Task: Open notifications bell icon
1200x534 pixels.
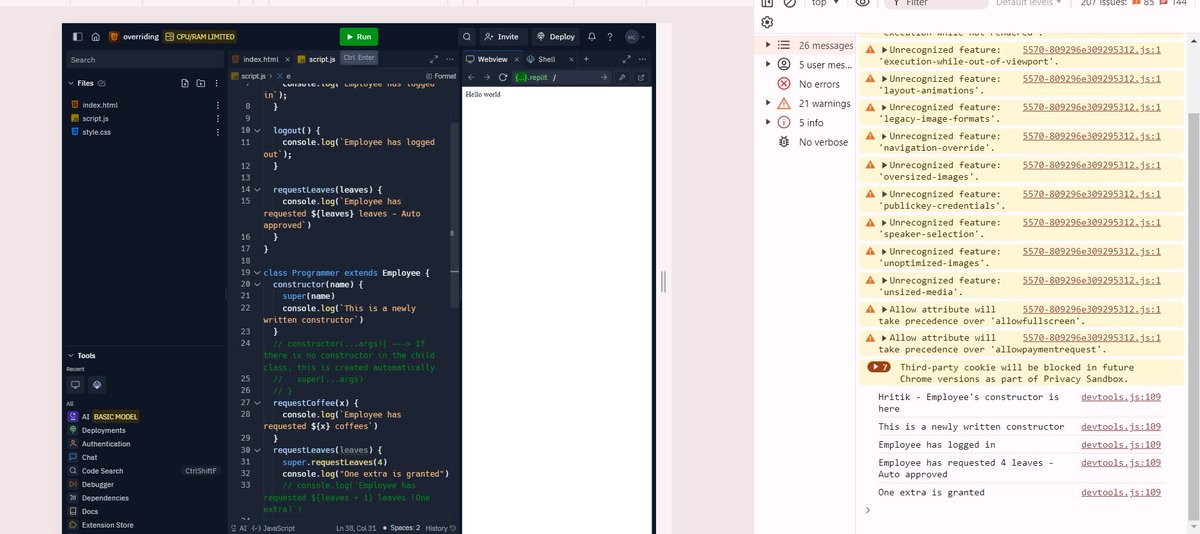Action: (x=592, y=37)
